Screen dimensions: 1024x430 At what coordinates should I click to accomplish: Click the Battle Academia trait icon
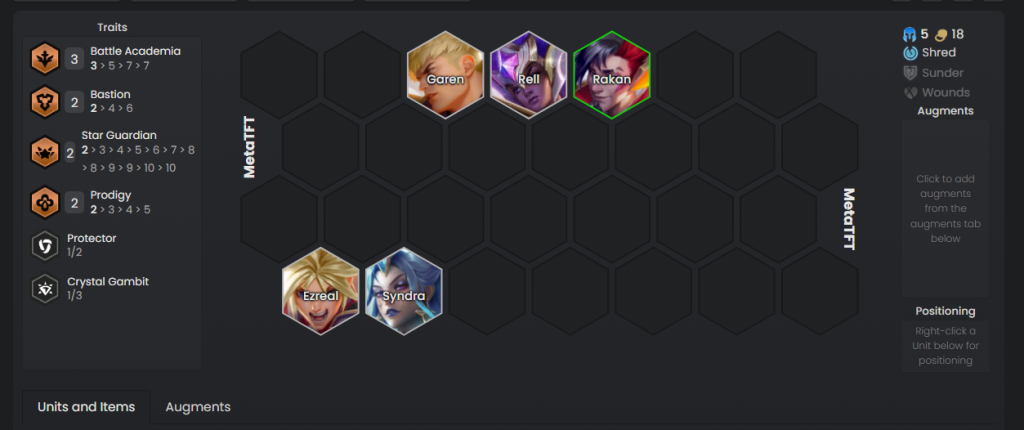[45, 59]
